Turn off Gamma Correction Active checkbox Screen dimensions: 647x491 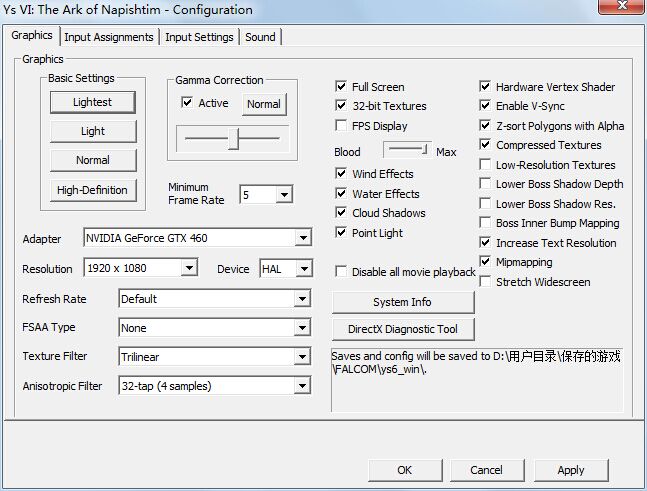(187, 103)
